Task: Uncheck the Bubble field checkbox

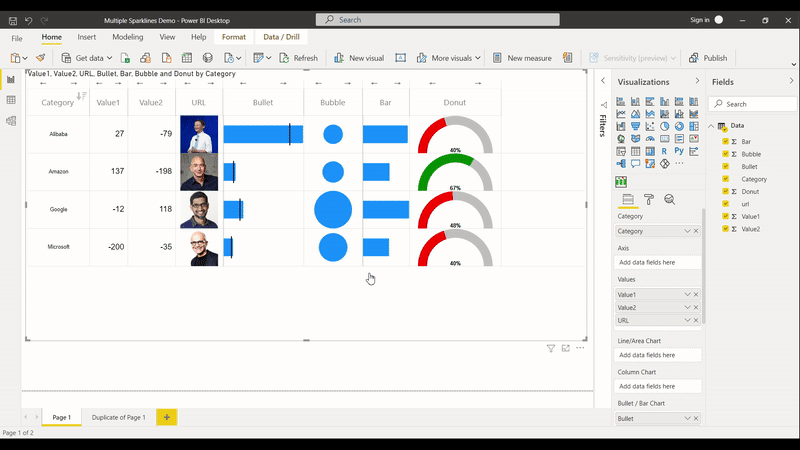Action: (x=726, y=154)
